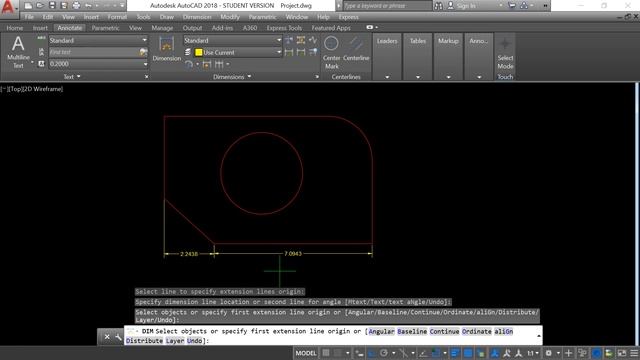Open the Draw menu

(x=167, y=17)
